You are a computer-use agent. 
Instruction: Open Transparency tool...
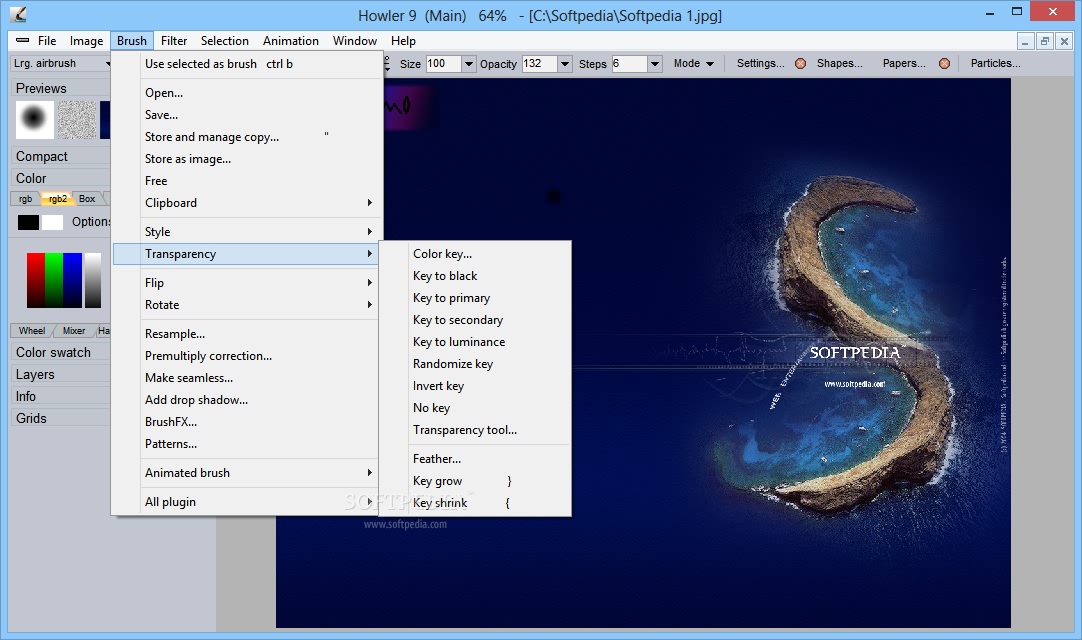tap(475, 430)
